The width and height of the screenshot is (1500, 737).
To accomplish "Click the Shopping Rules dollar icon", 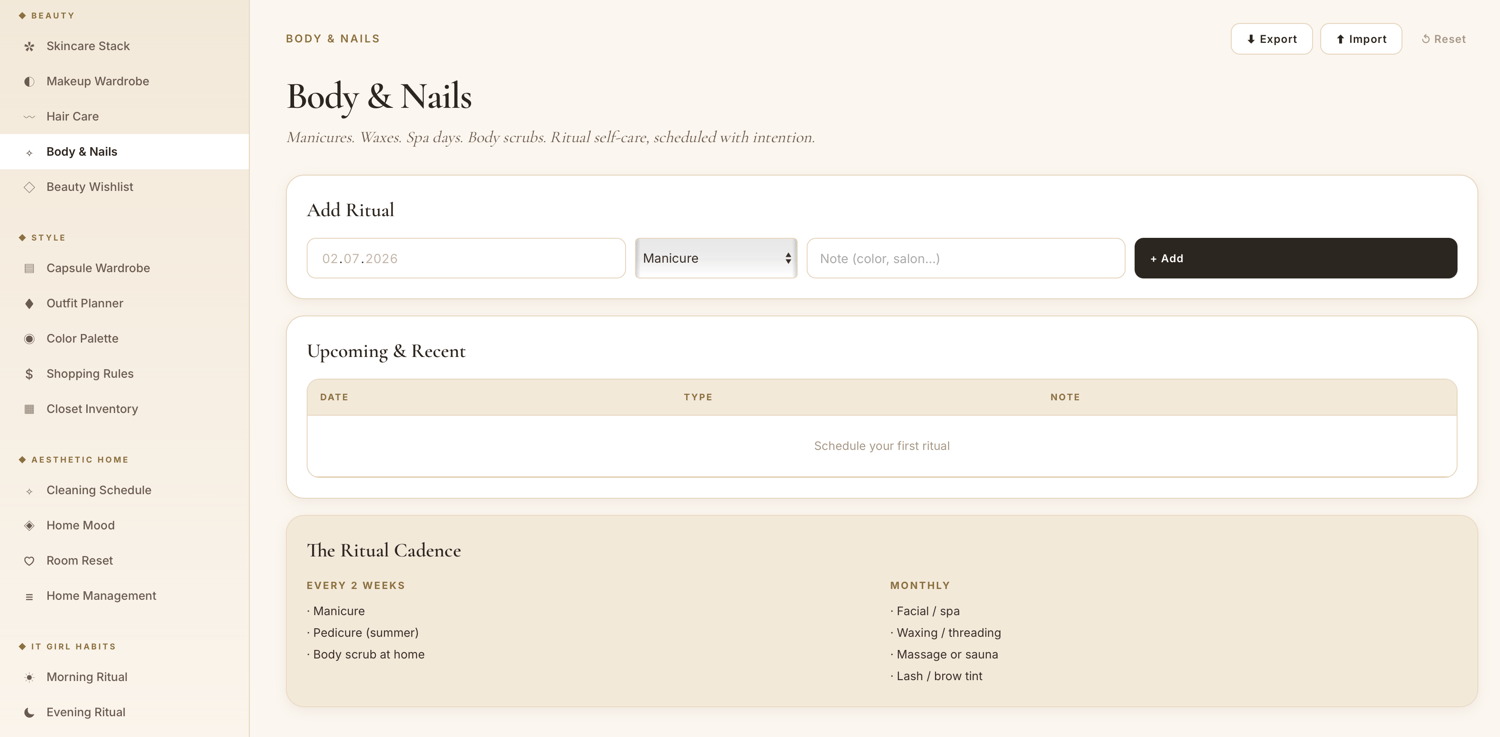I will point(29,374).
